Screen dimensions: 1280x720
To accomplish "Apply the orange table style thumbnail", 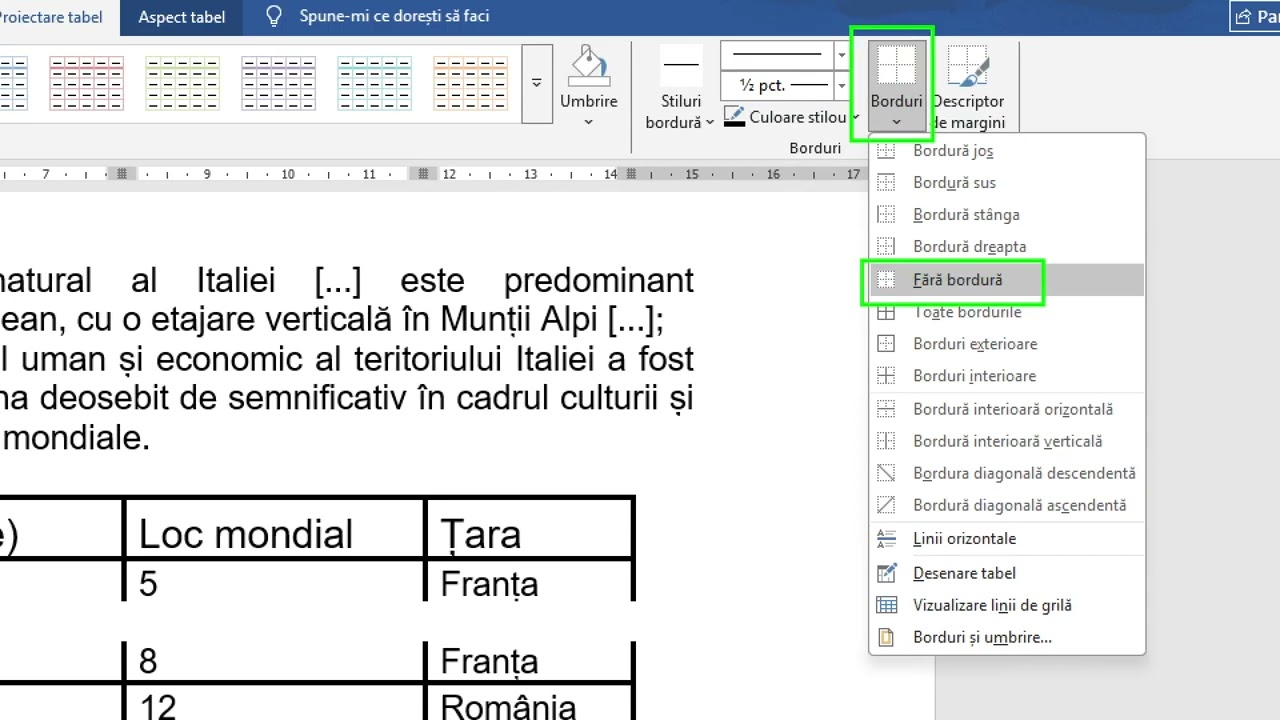I will 470,83.
